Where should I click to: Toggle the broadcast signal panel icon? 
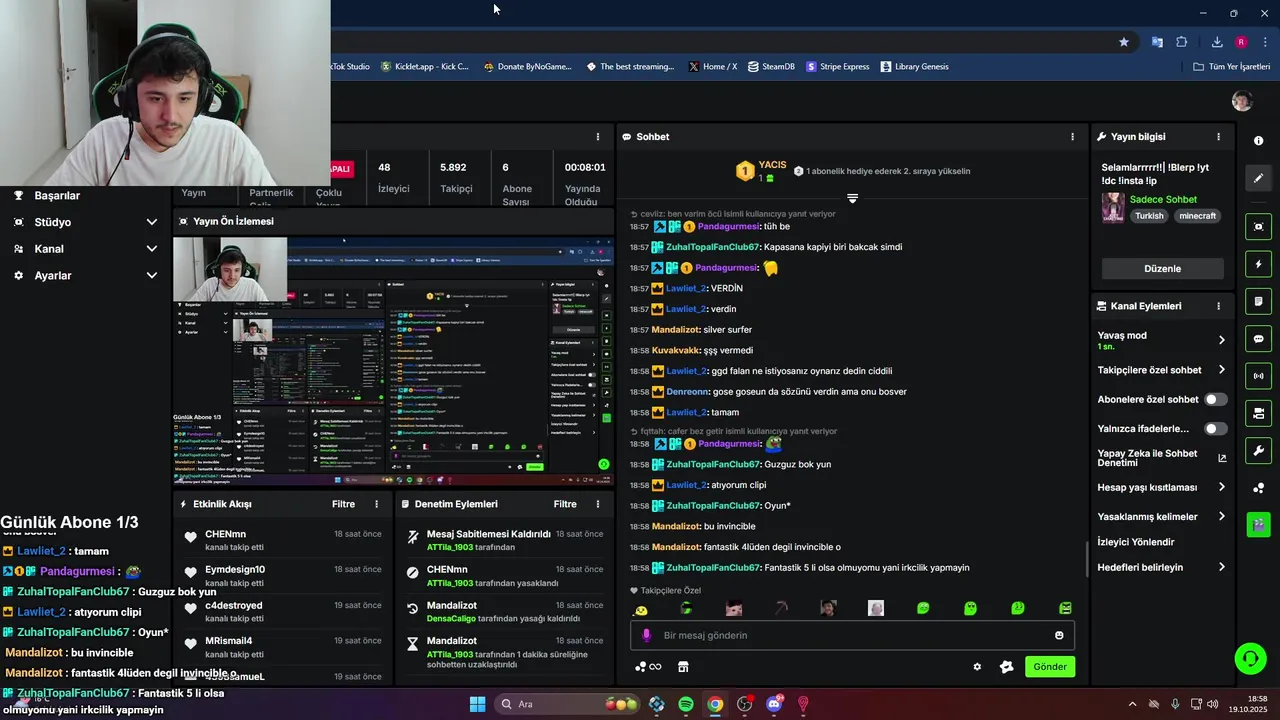(x=1258, y=376)
